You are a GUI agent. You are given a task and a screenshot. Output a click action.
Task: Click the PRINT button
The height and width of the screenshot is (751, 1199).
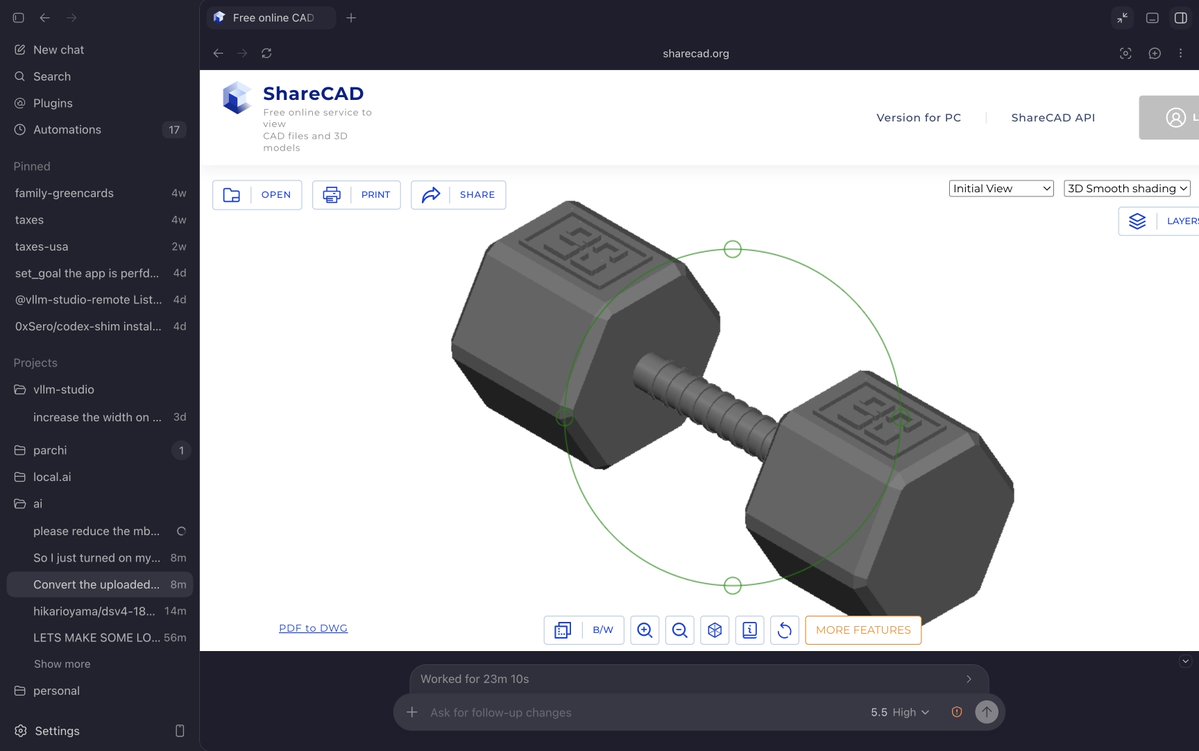[x=356, y=194]
